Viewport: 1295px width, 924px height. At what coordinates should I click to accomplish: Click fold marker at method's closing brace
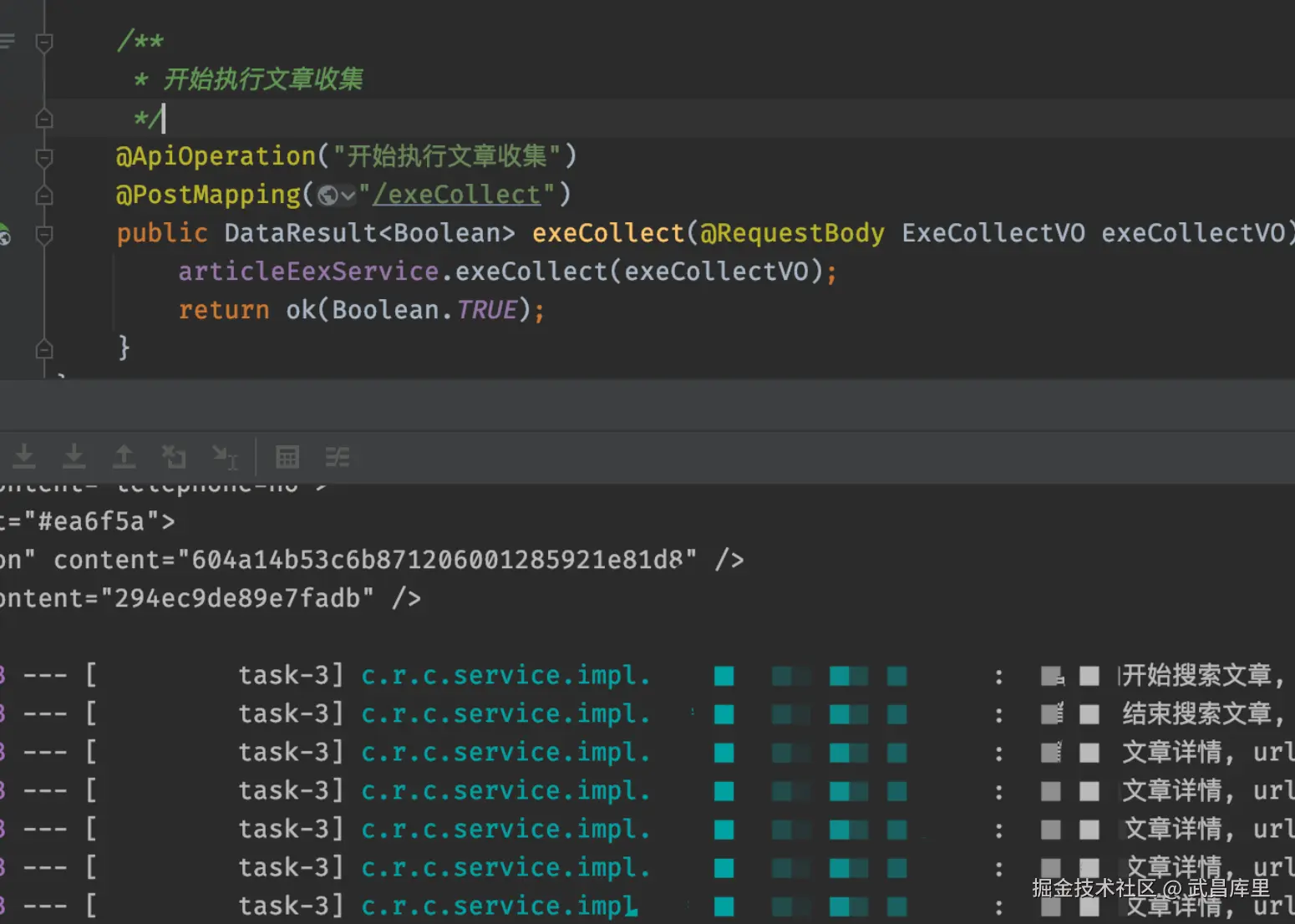pos(44,348)
